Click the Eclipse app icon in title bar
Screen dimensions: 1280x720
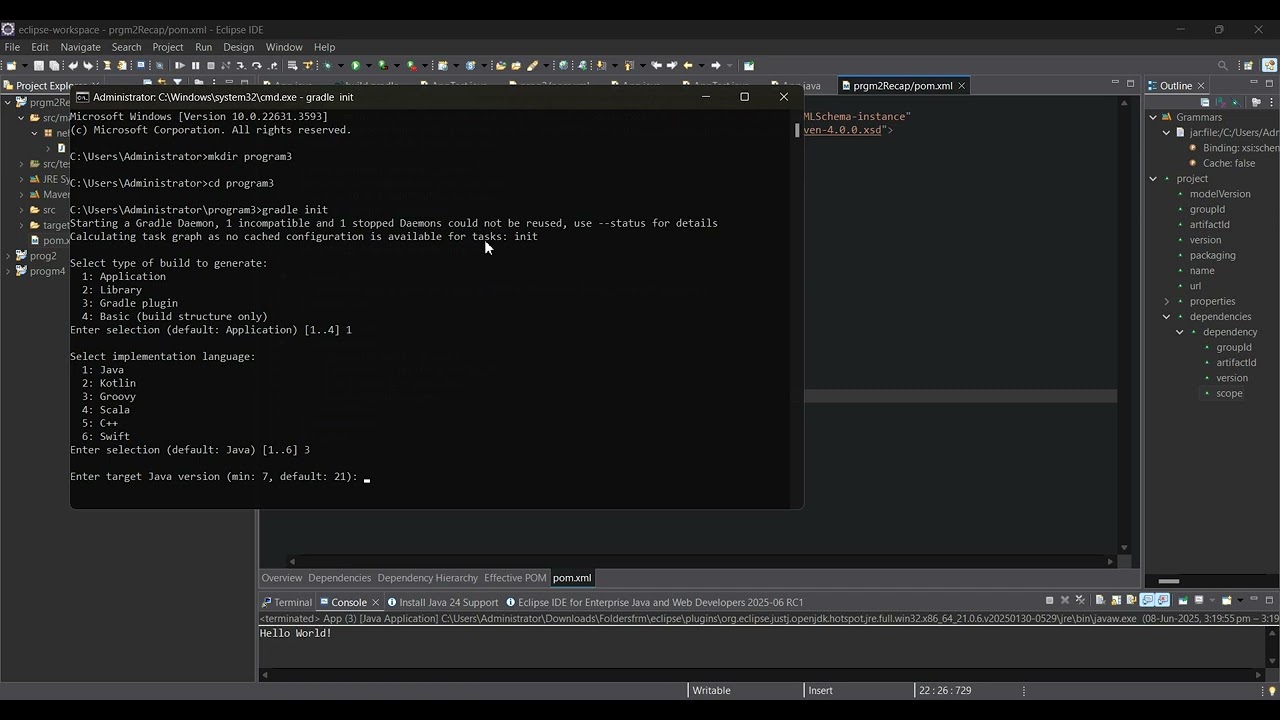click(8, 29)
